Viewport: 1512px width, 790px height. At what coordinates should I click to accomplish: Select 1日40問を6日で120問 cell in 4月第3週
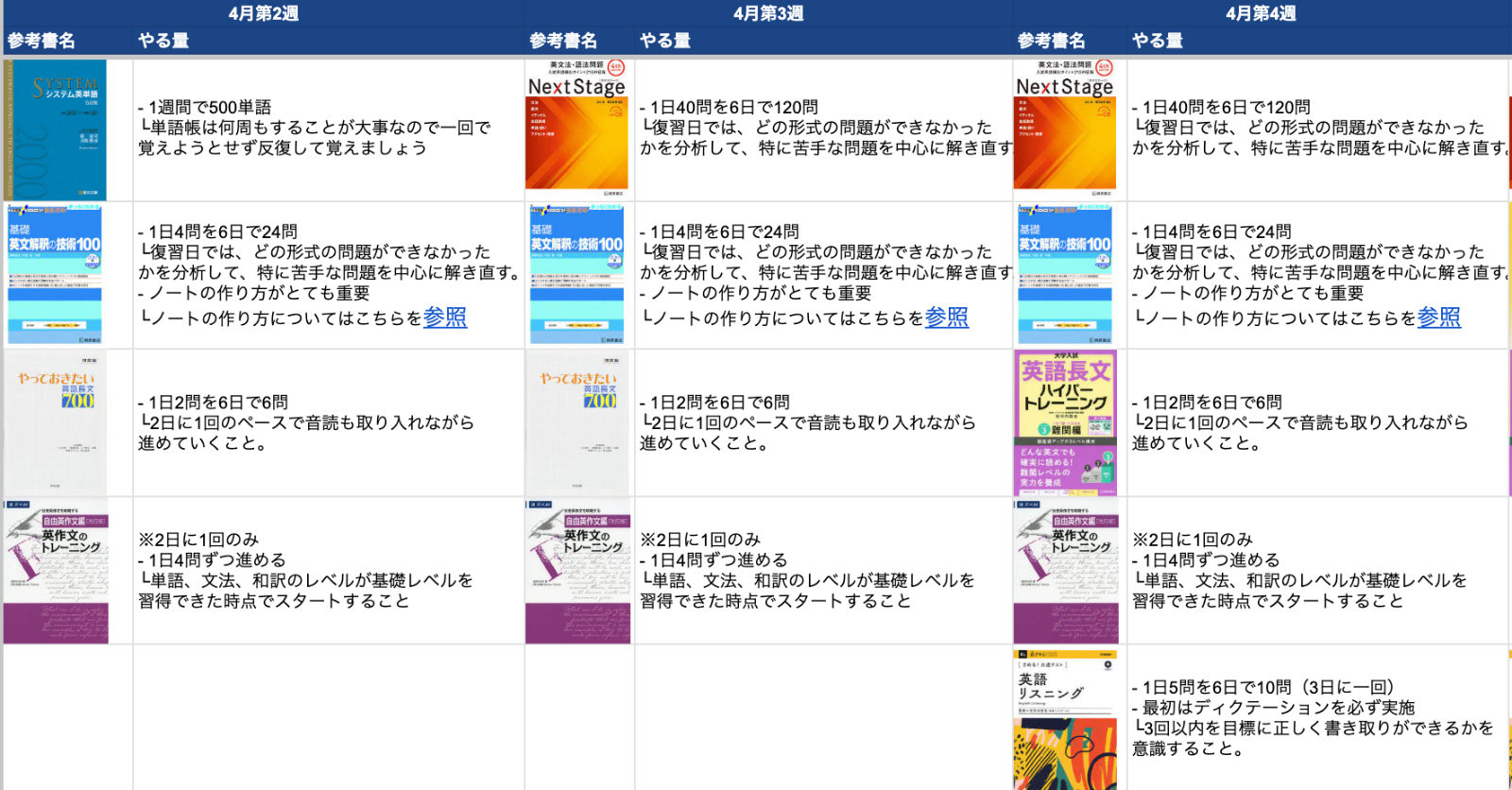click(823, 129)
